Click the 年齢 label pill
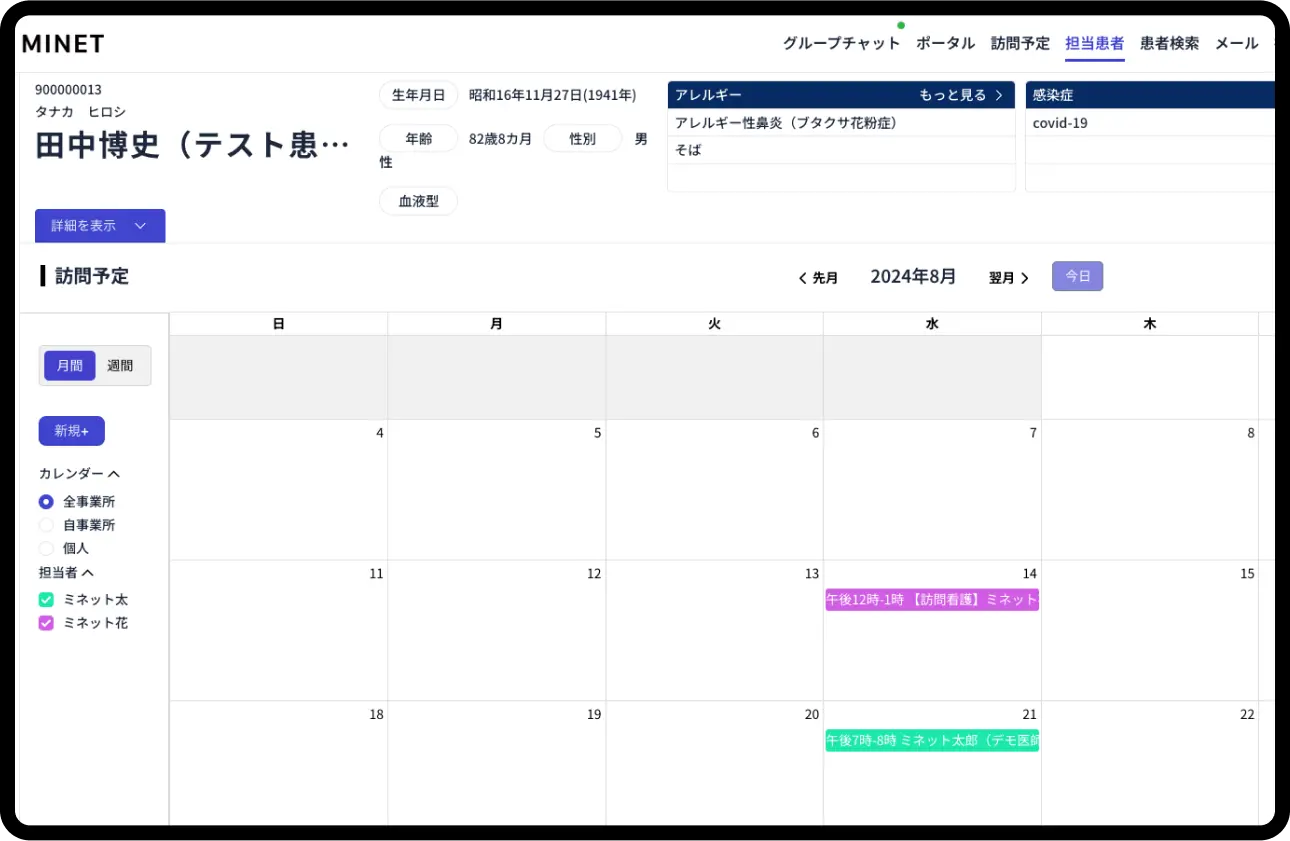Image resolution: width=1290 pixels, height=841 pixels. pyautogui.click(x=418, y=139)
